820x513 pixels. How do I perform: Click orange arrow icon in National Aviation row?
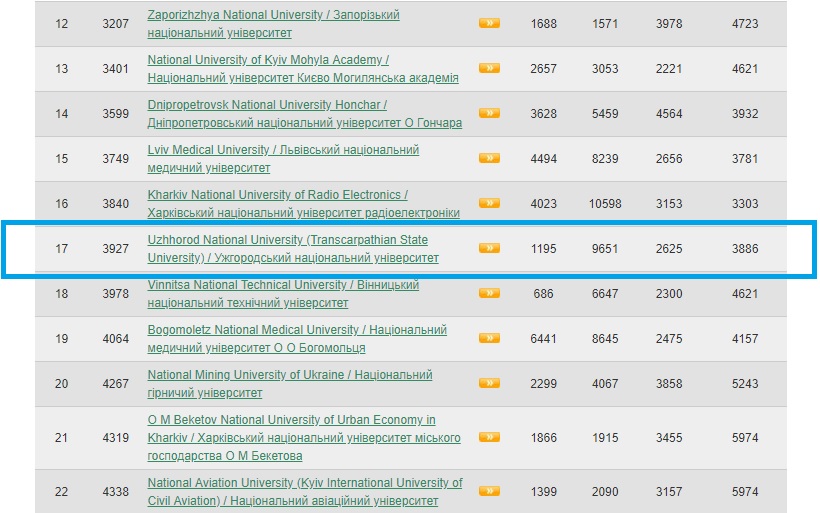tap(489, 491)
